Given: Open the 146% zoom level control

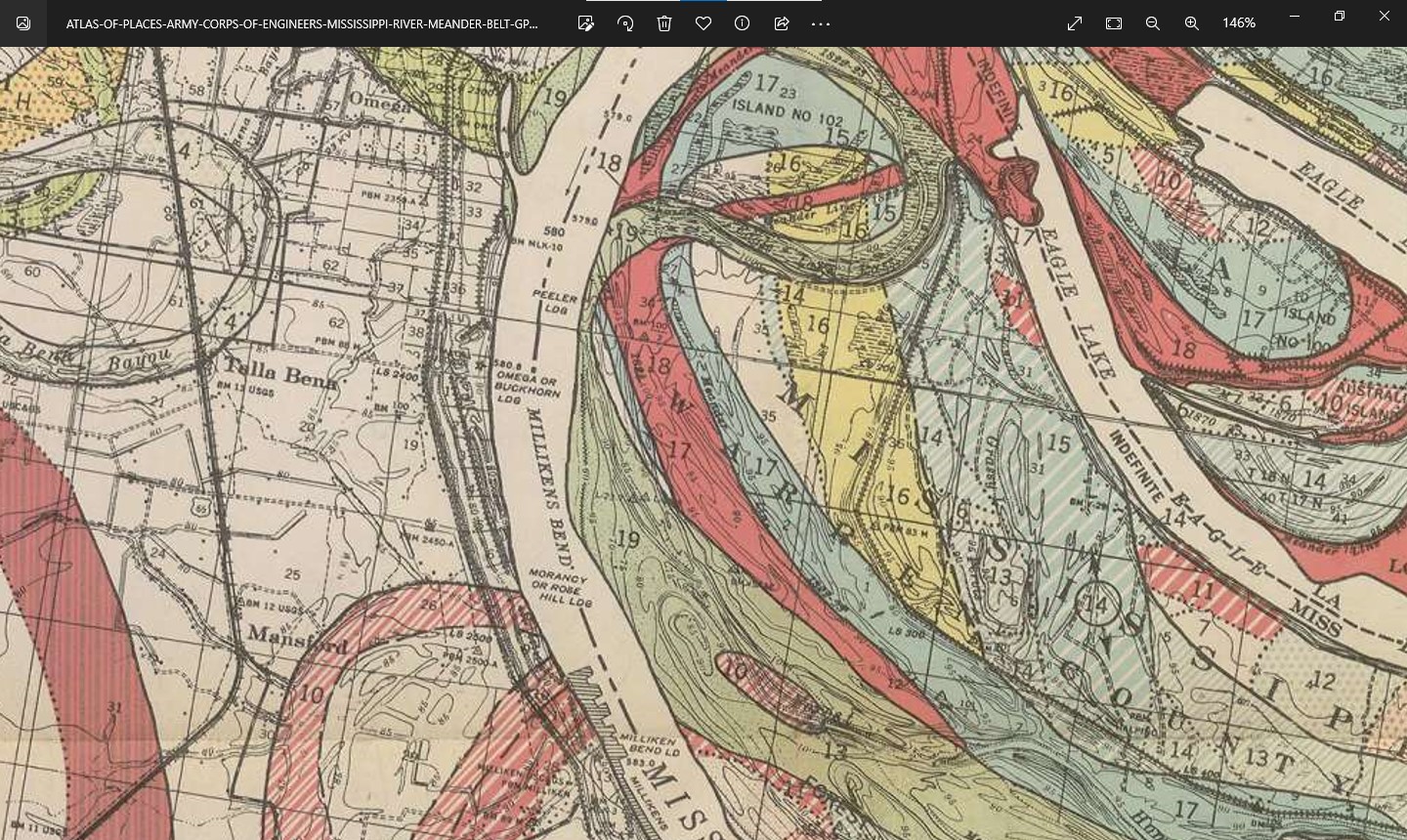Looking at the screenshot, I should (1238, 22).
